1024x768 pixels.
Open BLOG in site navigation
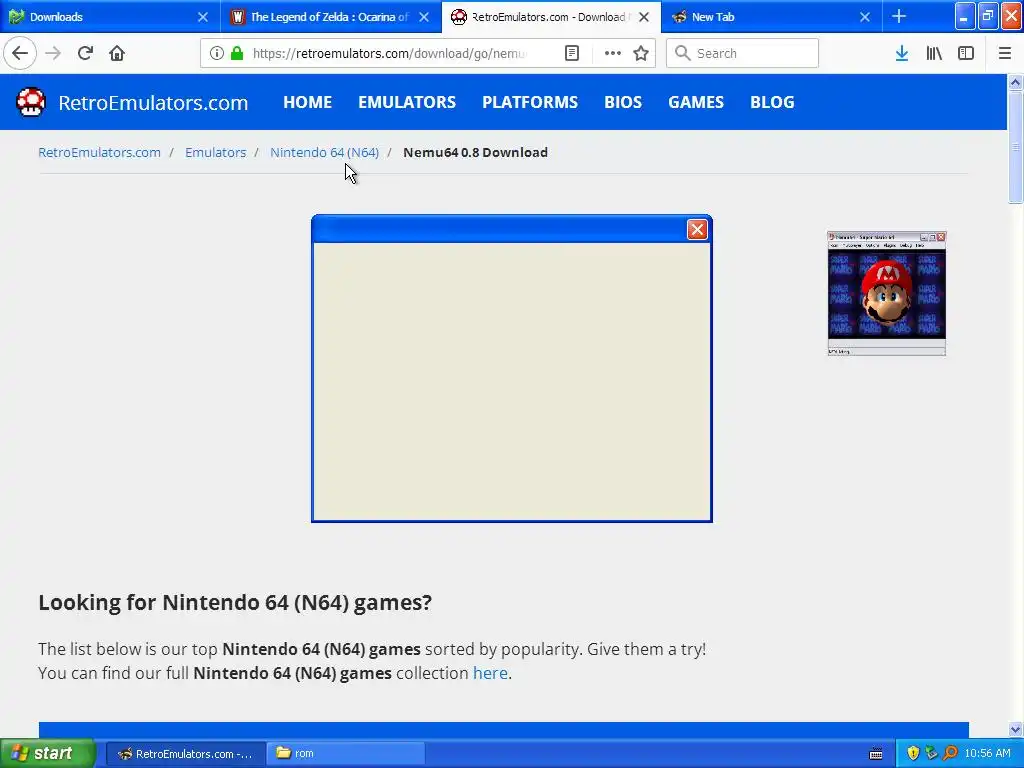(772, 102)
